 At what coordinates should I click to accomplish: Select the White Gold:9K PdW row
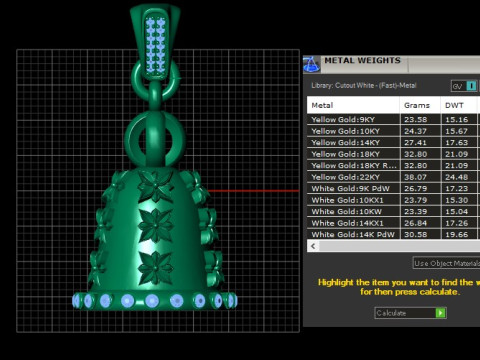pos(393,188)
